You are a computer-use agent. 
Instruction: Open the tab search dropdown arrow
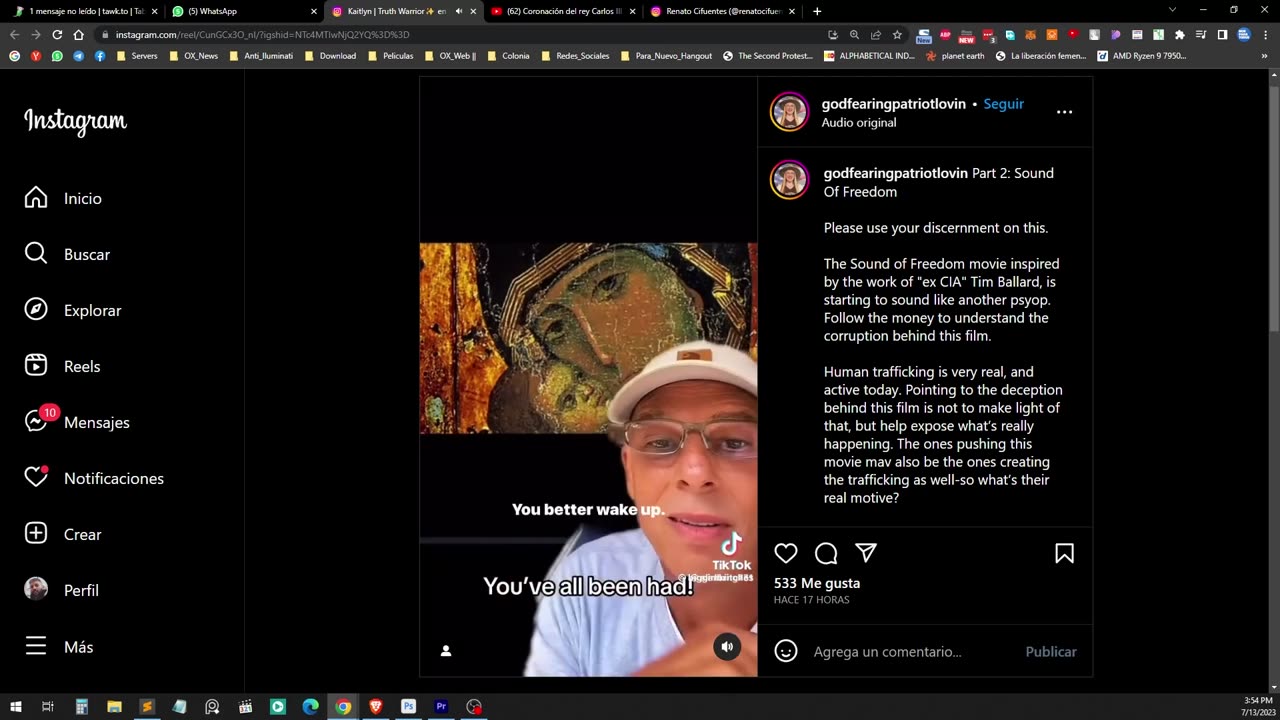[x=1173, y=10]
